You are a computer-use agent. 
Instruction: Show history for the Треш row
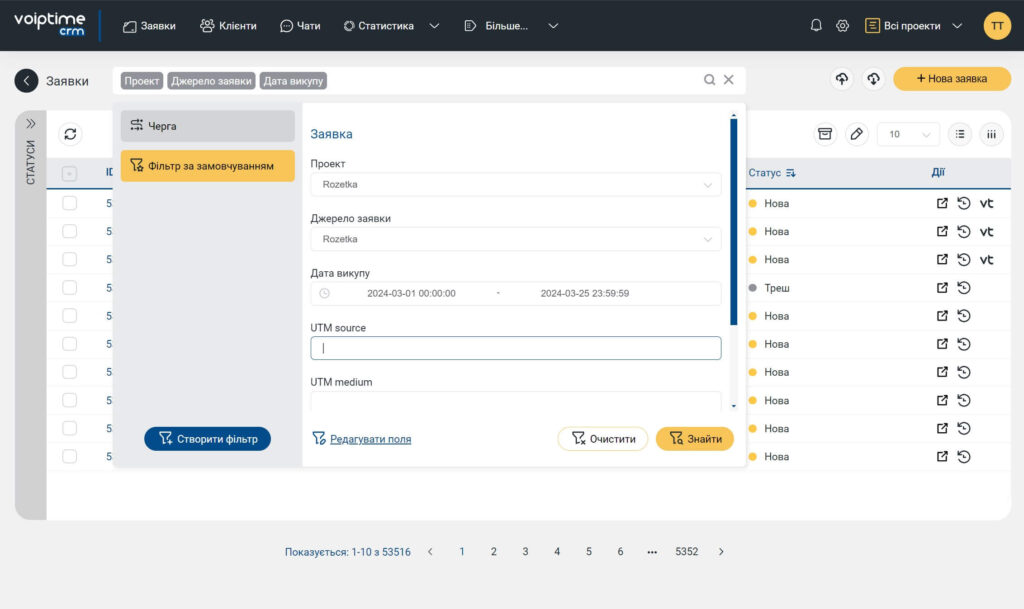(x=964, y=287)
